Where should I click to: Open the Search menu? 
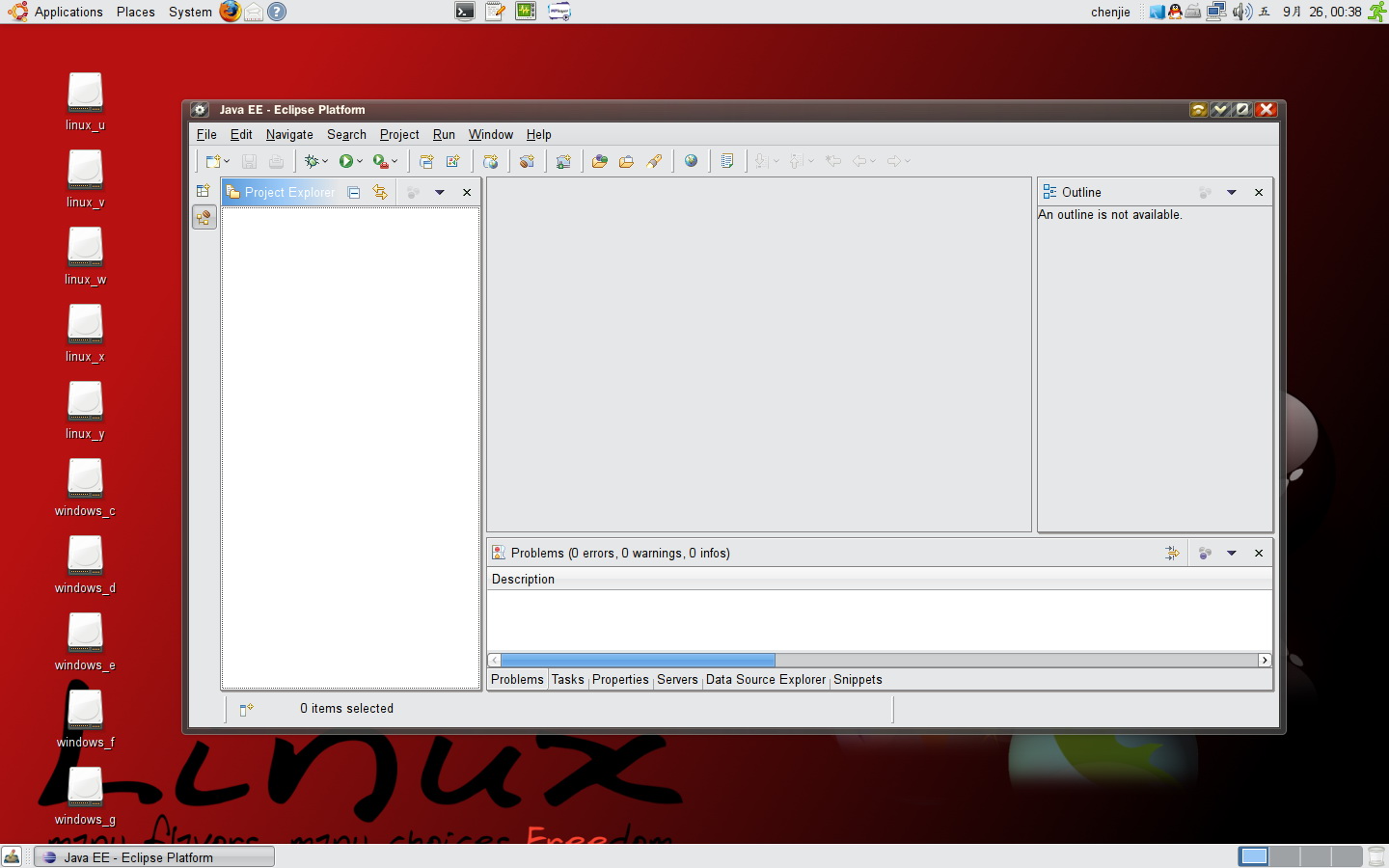click(x=346, y=134)
